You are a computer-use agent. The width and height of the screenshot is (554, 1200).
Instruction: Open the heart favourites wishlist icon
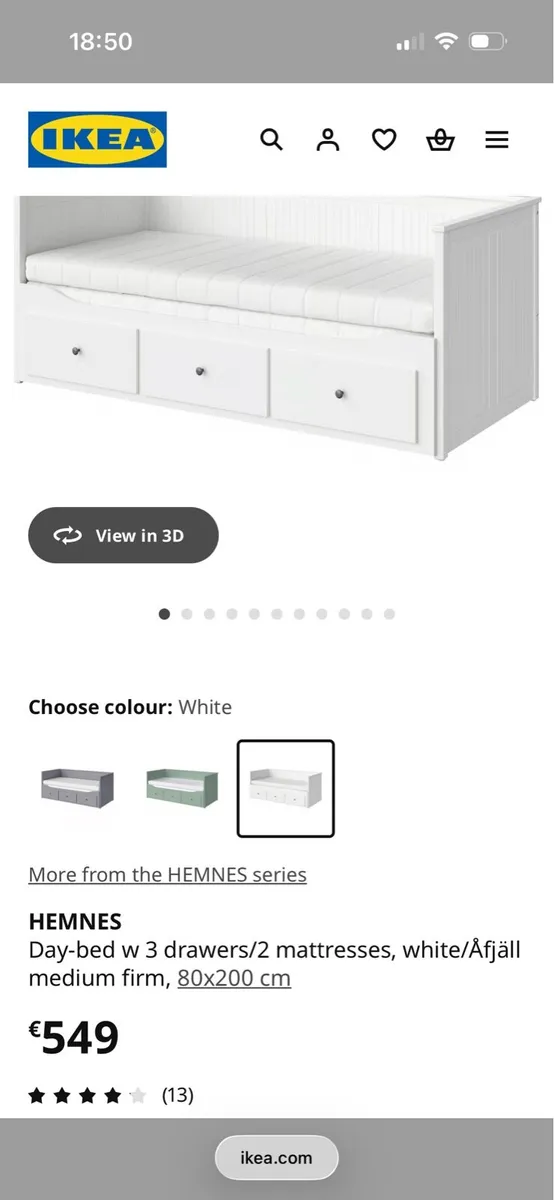coord(384,139)
